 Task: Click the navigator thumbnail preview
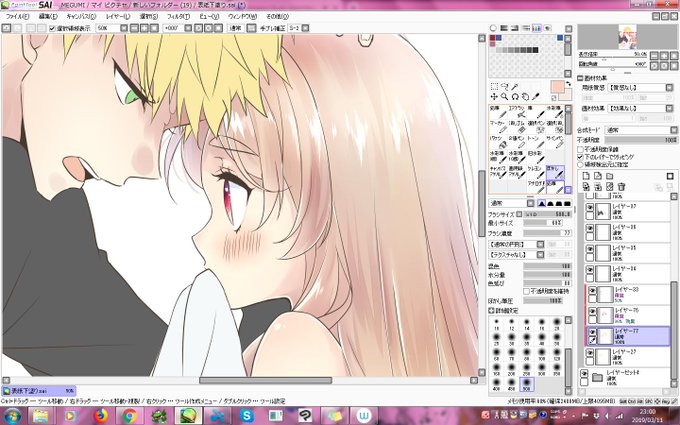[x=628, y=37]
